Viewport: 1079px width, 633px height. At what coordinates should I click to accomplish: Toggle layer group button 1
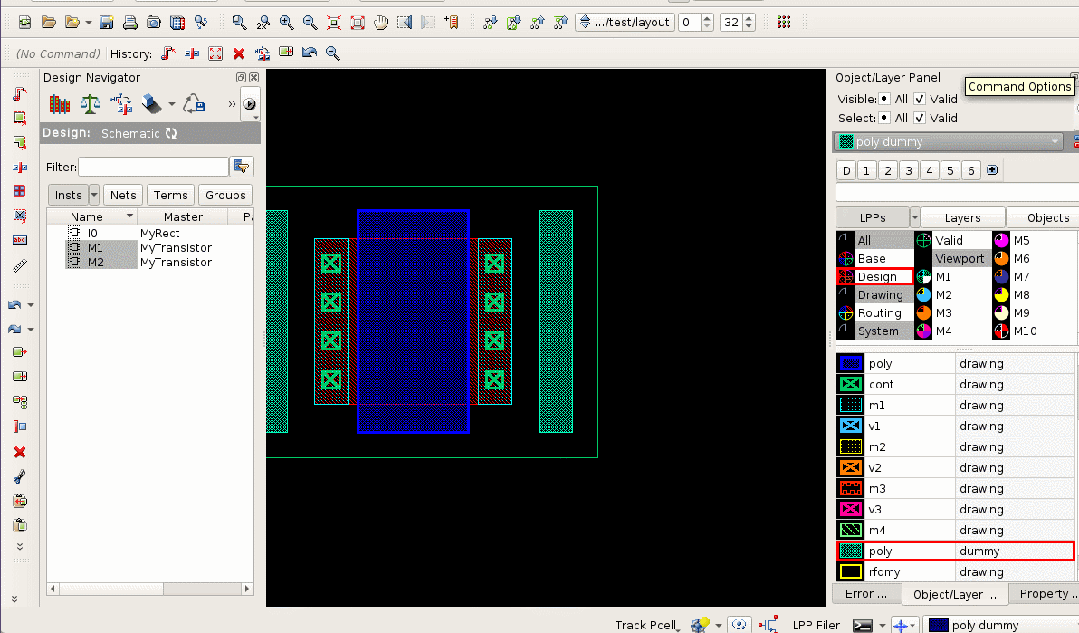pos(866,171)
